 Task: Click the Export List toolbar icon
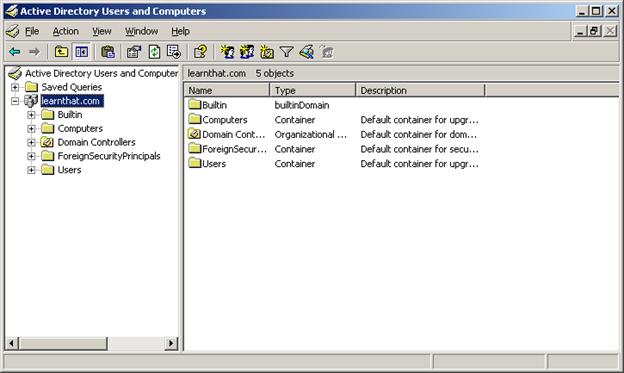174,52
